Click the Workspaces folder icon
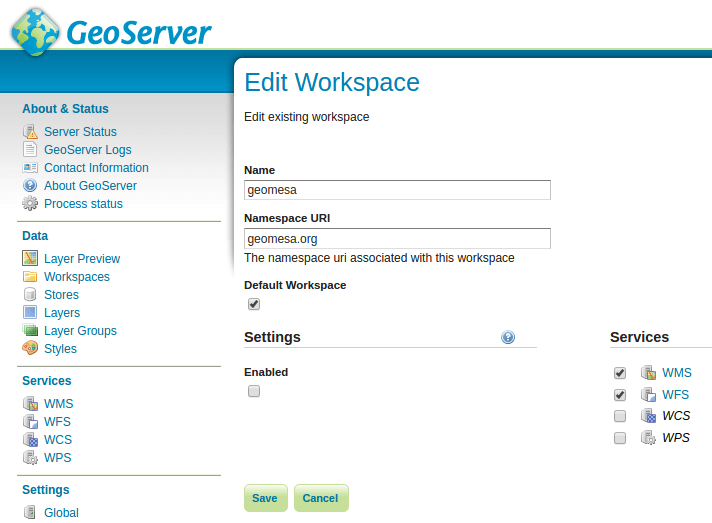Image resolution: width=712 pixels, height=523 pixels. click(30, 277)
